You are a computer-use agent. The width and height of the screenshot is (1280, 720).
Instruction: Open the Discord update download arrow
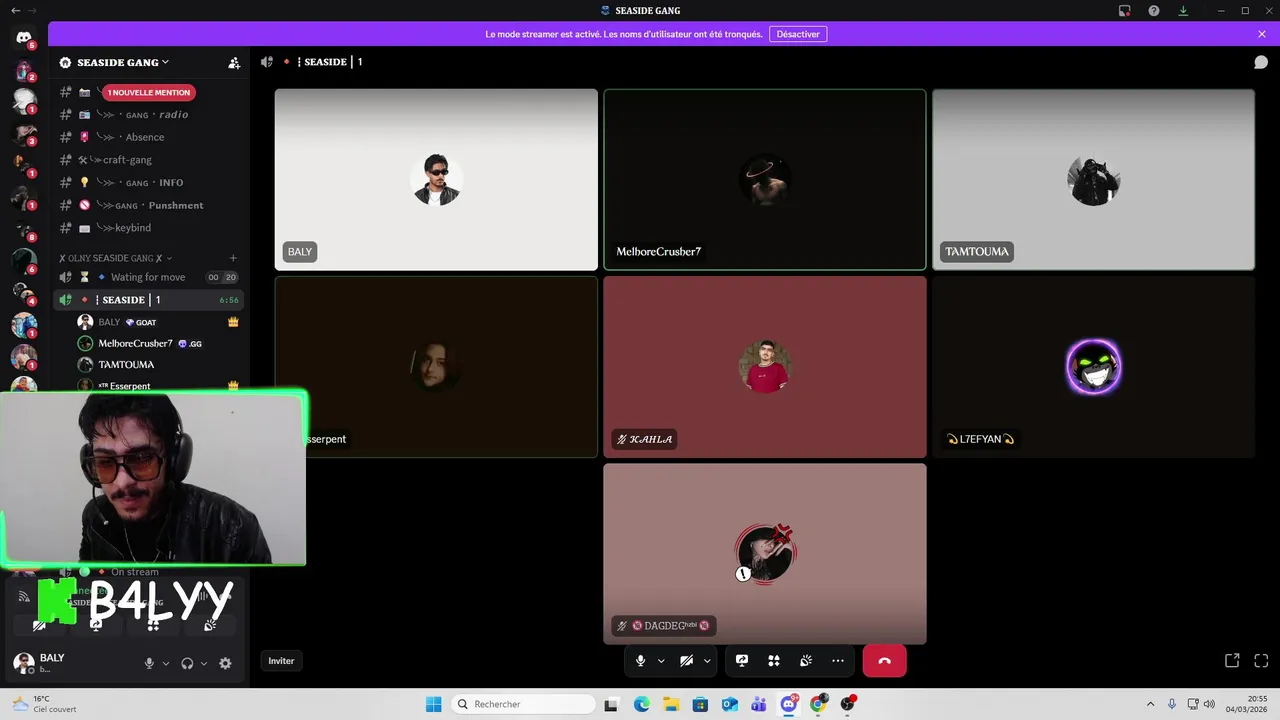pos(1183,11)
